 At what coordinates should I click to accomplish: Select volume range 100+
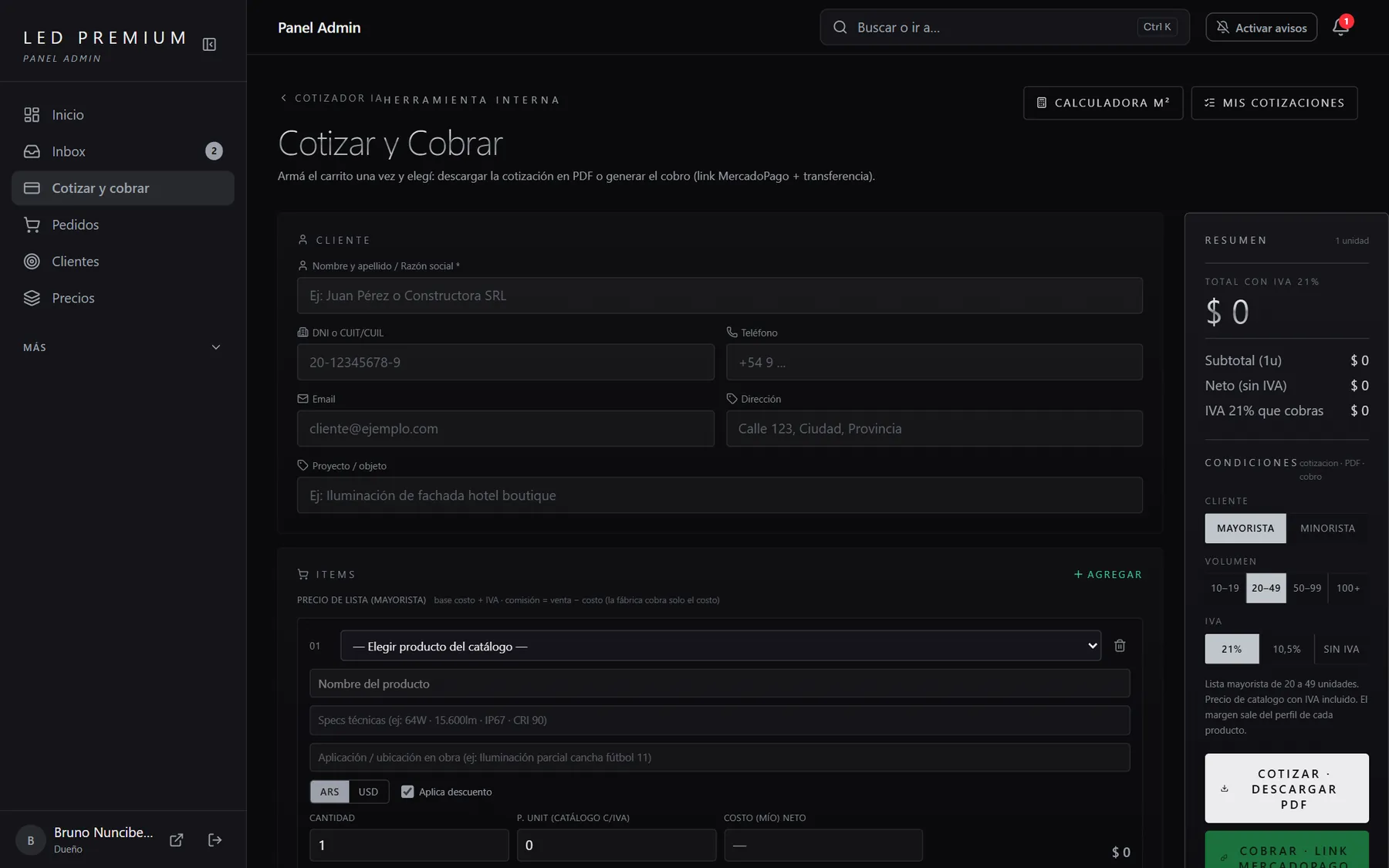[x=1348, y=588]
